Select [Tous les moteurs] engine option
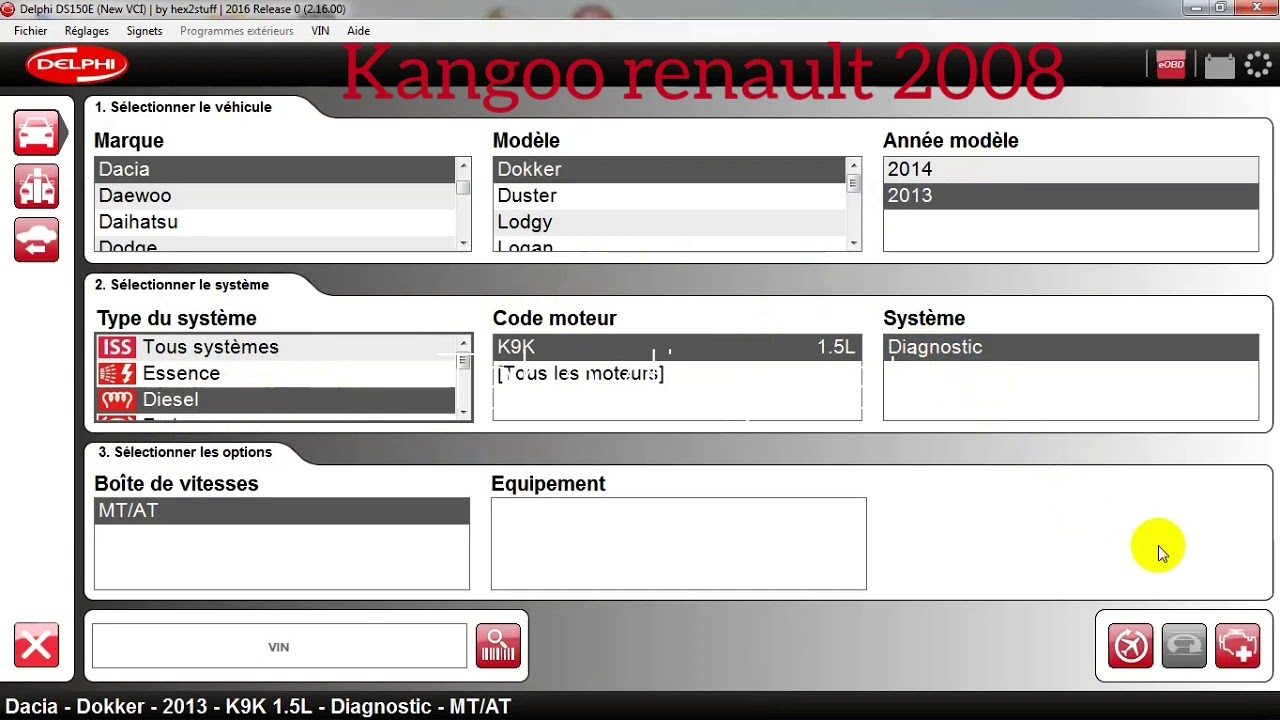 pos(677,373)
